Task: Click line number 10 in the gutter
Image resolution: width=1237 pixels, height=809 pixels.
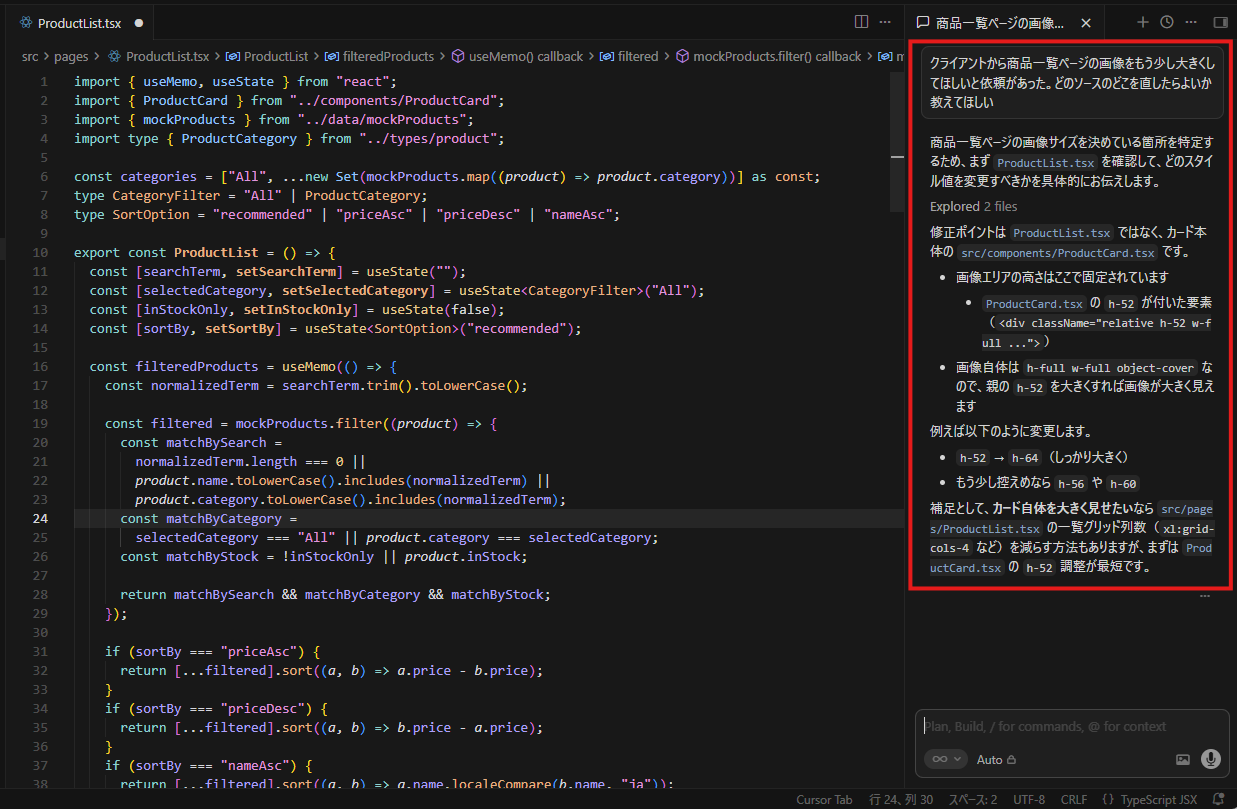Action: click(40, 252)
